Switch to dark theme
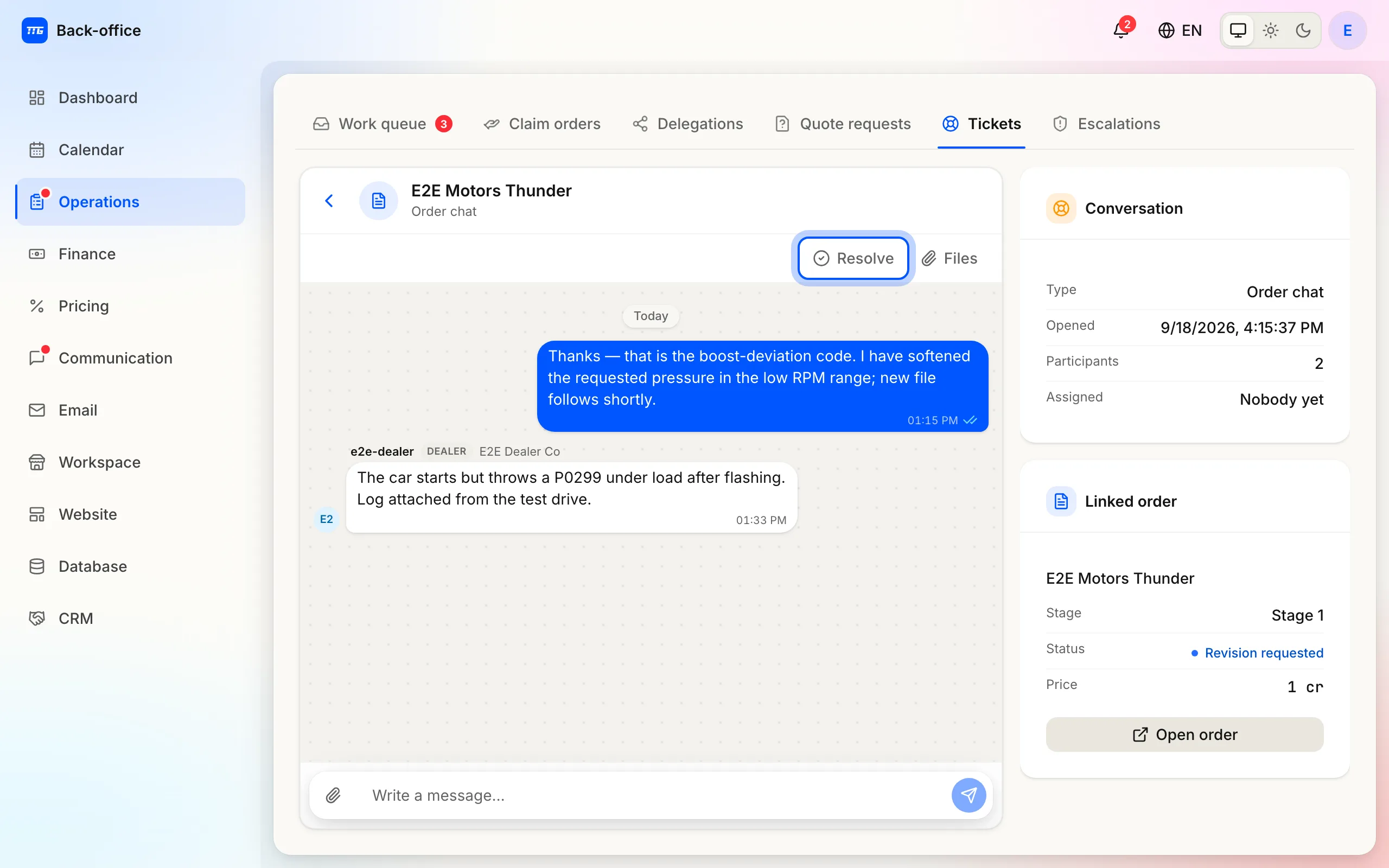The width and height of the screenshot is (1389, 868). click(1303, 30)
